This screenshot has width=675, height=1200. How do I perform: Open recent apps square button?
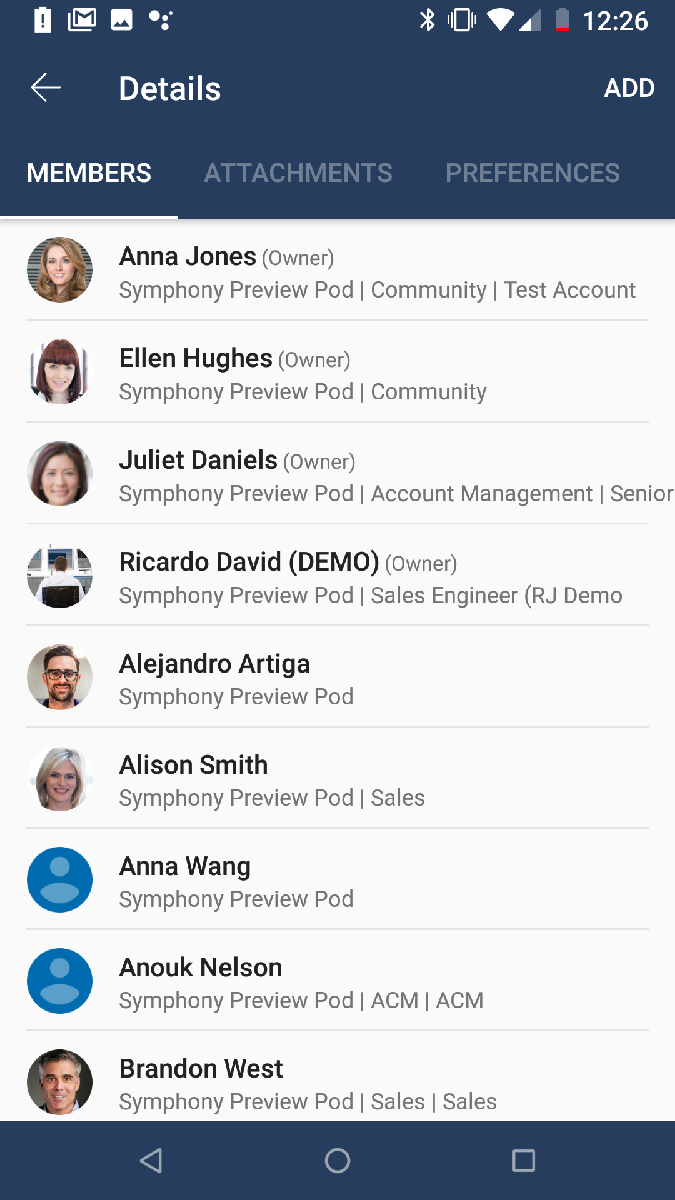(x=523, y=1160)
